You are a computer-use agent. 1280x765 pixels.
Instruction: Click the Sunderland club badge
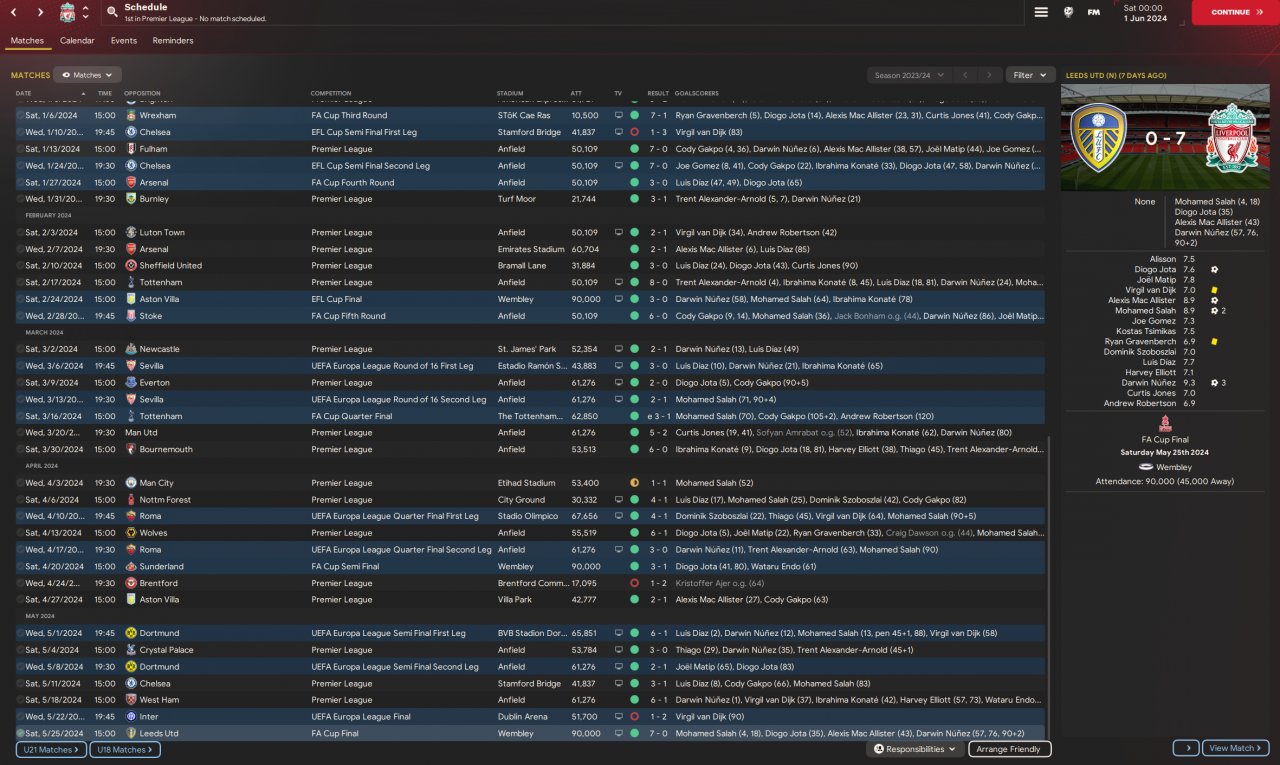click(x=131, y=566)
